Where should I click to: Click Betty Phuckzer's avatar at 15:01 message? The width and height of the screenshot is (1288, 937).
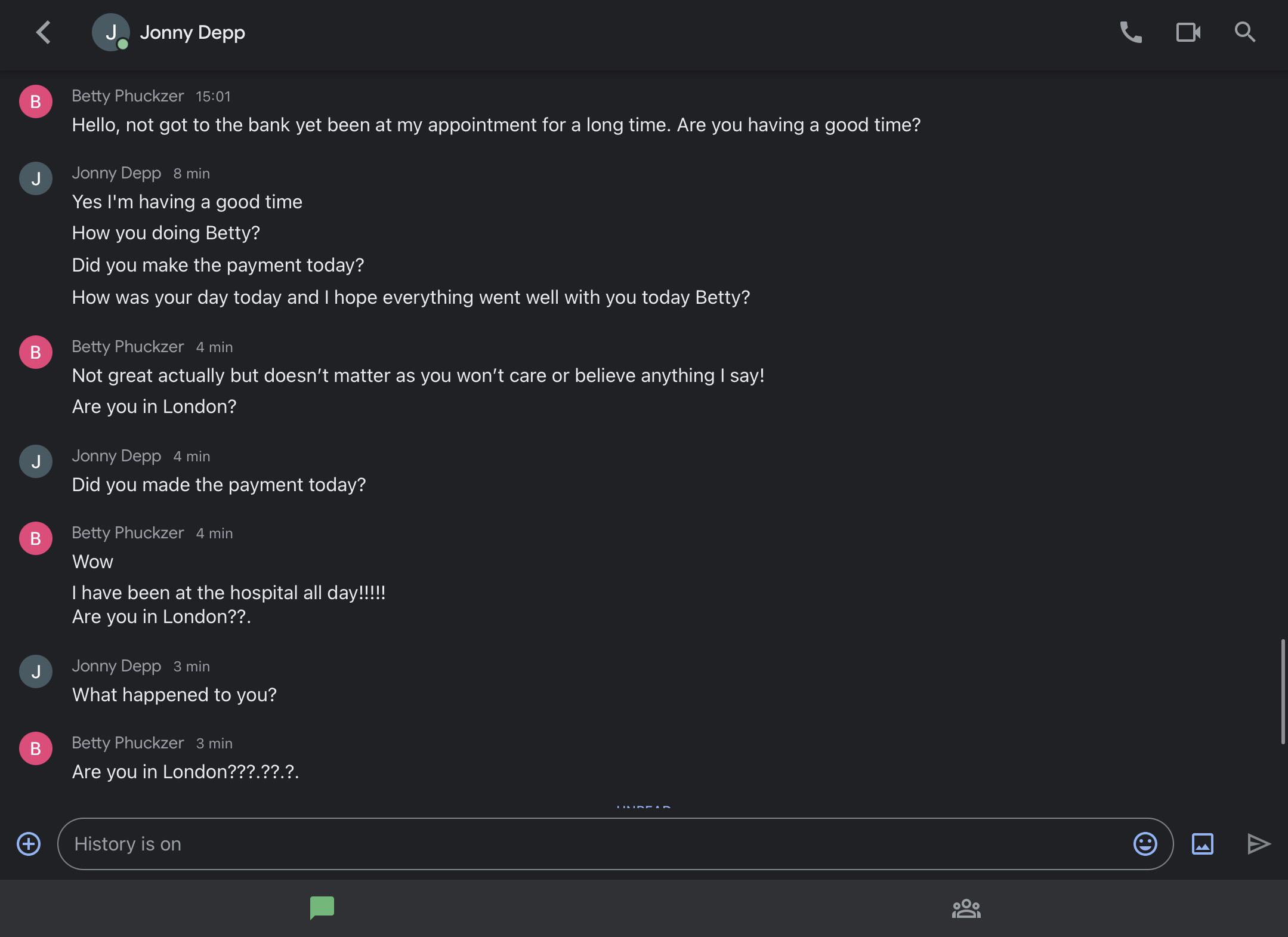coord(36,101)
